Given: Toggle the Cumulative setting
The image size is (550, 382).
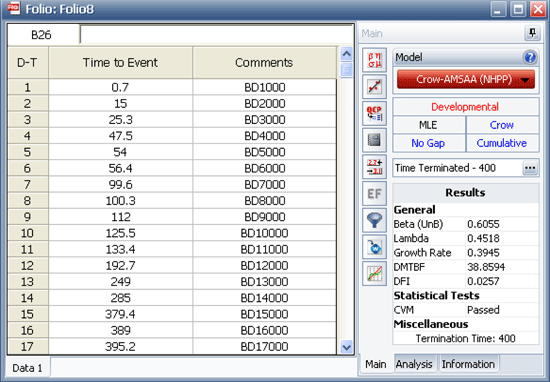Looking at the screenshot, I should pos(502,143).
